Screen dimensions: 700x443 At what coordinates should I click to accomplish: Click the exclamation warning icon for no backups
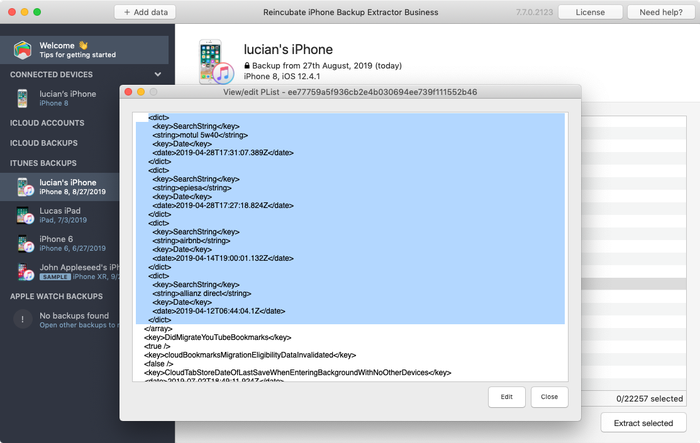pyautogui.click(x=23, y=319)
